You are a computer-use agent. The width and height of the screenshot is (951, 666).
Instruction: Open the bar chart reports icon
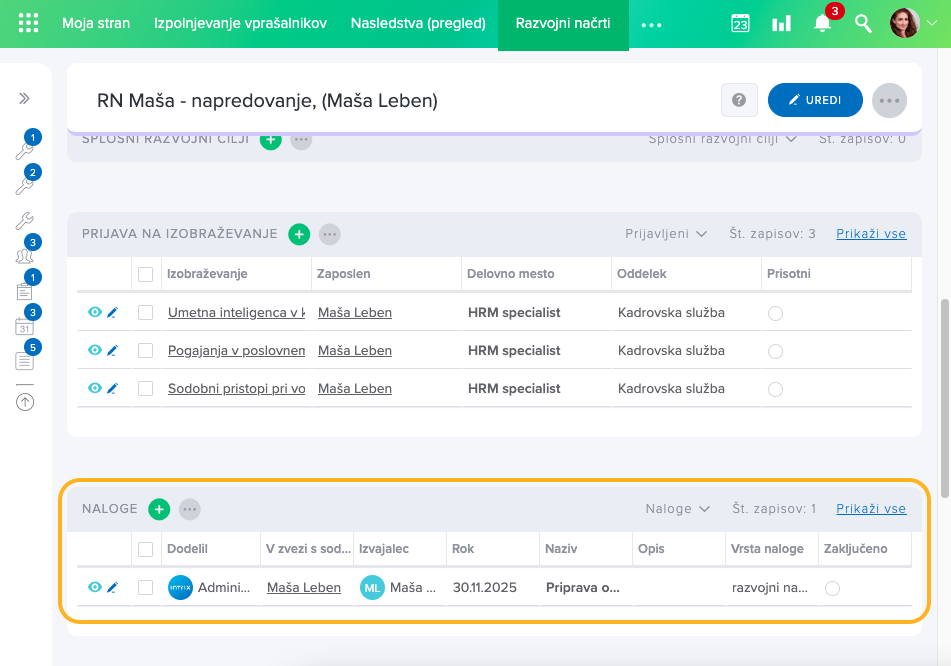tap(781, 23)
